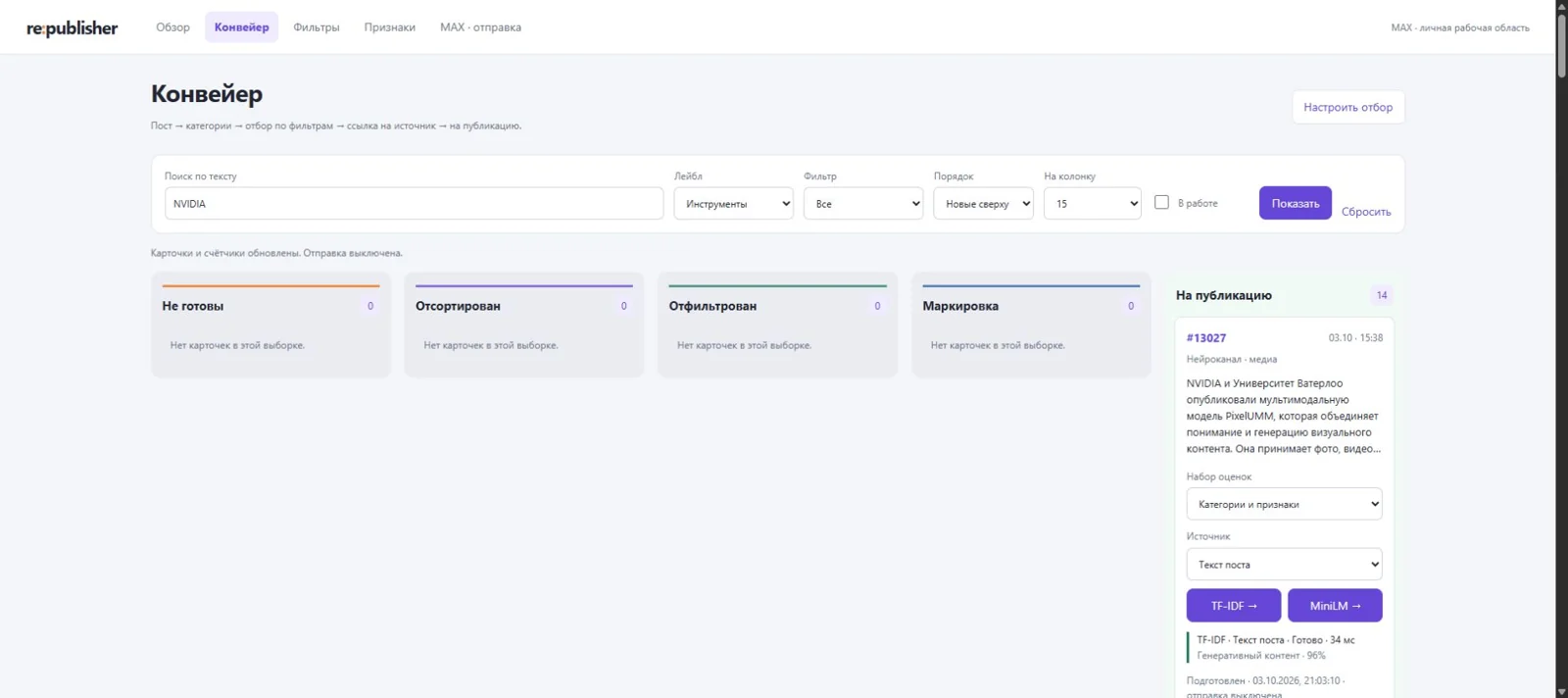Viewport: 1568px width, 698px height.
Task: Open the Лейбл dropdown set to Инструменты
Action: [x=733, y=204]
